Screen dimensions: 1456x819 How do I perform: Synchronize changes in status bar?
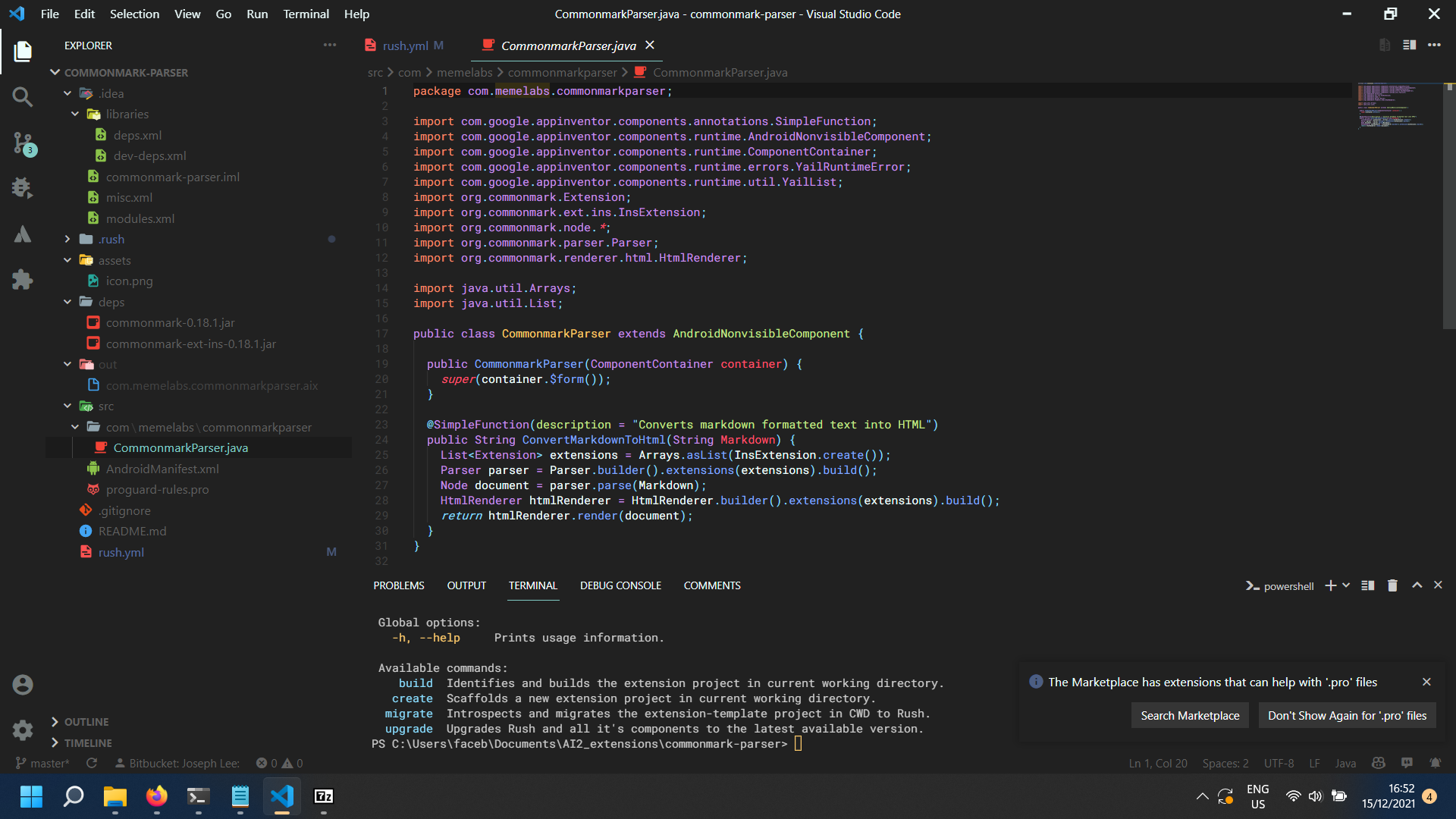(x=92, y=763)
